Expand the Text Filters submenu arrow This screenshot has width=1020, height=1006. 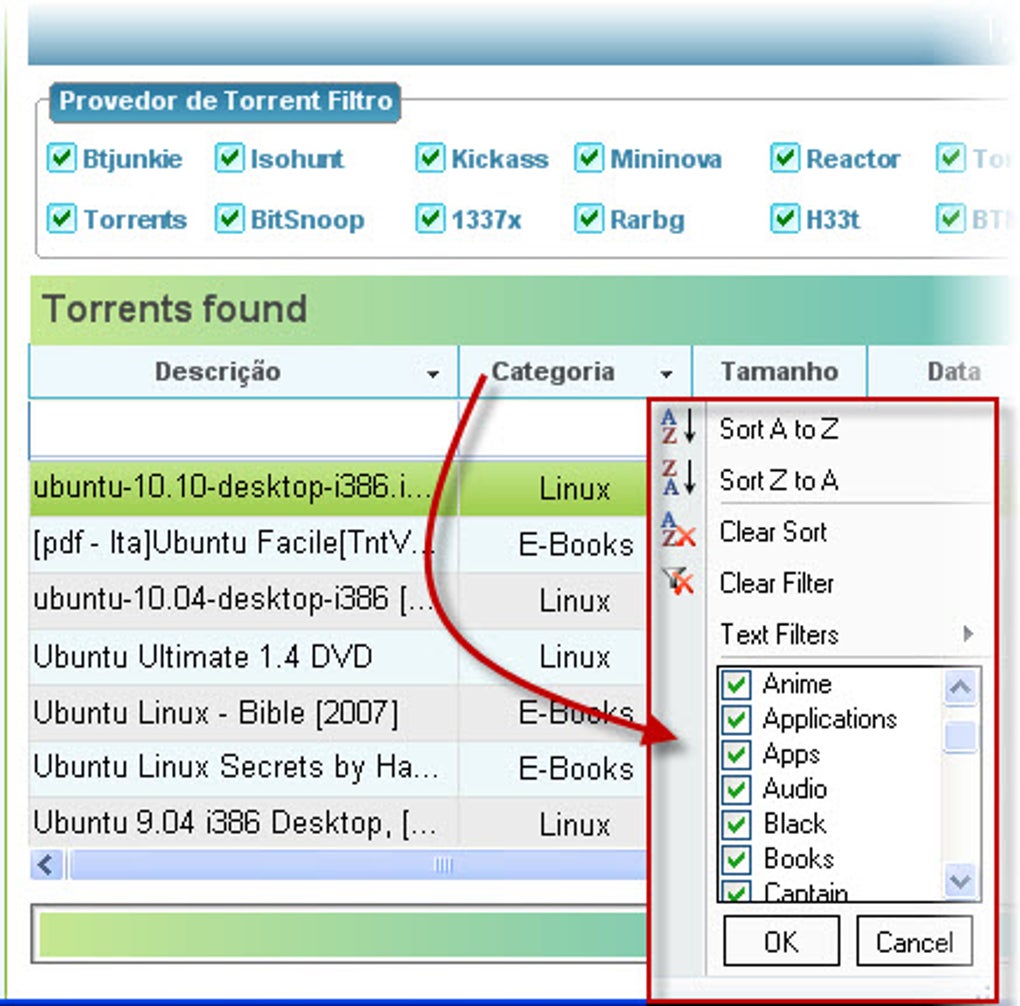[x=968, y=633]
